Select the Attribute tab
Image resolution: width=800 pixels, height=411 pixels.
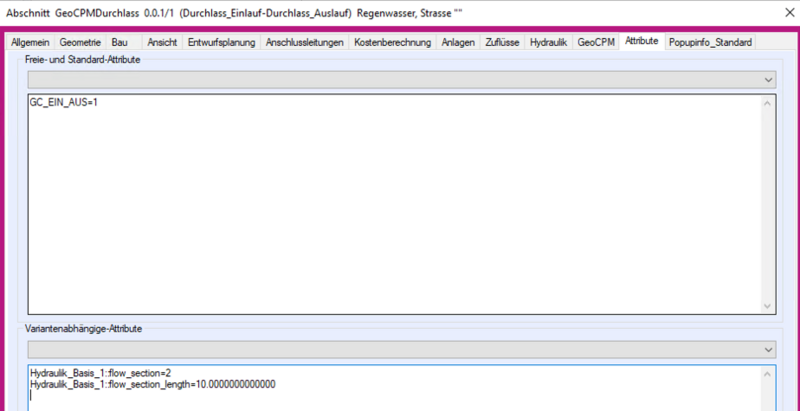click(642, 42)
